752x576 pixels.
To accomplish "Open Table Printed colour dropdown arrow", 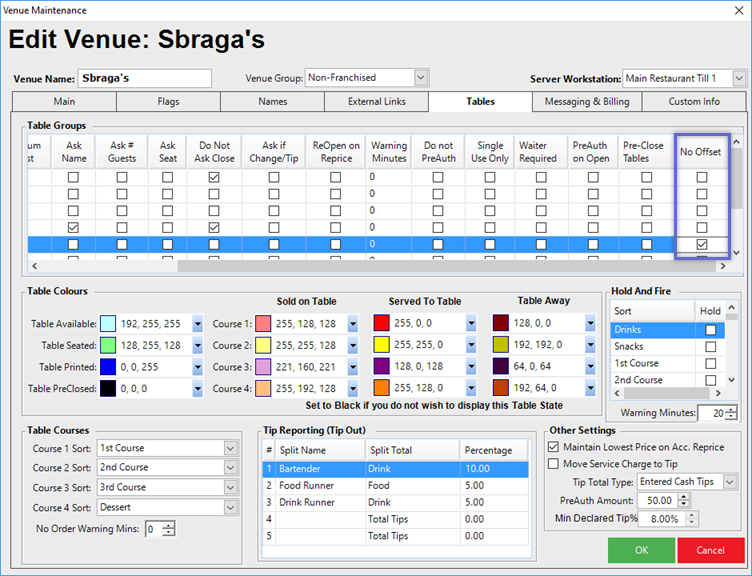I will point(198,367).
